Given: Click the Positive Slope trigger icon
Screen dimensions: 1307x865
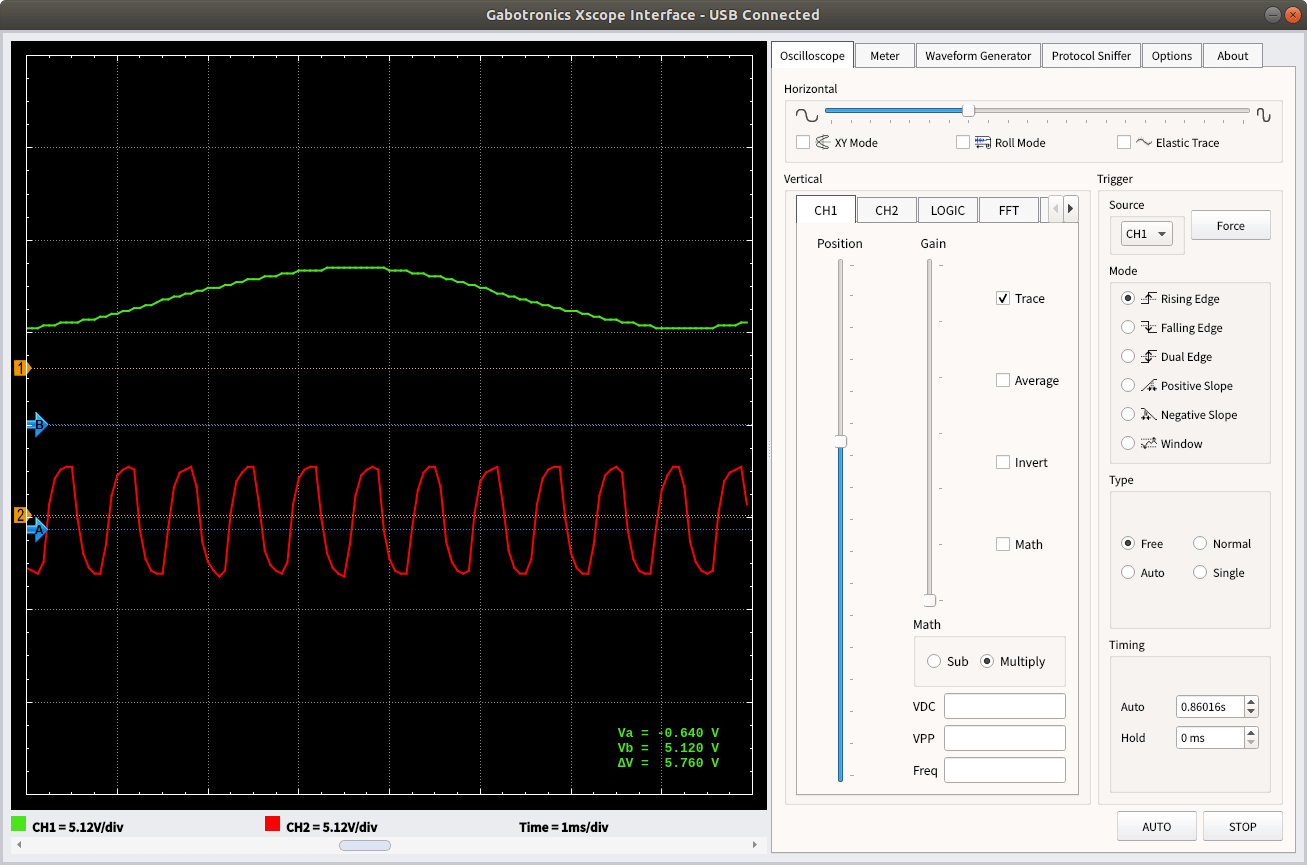Looking at the screenshot, I should coord(1149,385).
